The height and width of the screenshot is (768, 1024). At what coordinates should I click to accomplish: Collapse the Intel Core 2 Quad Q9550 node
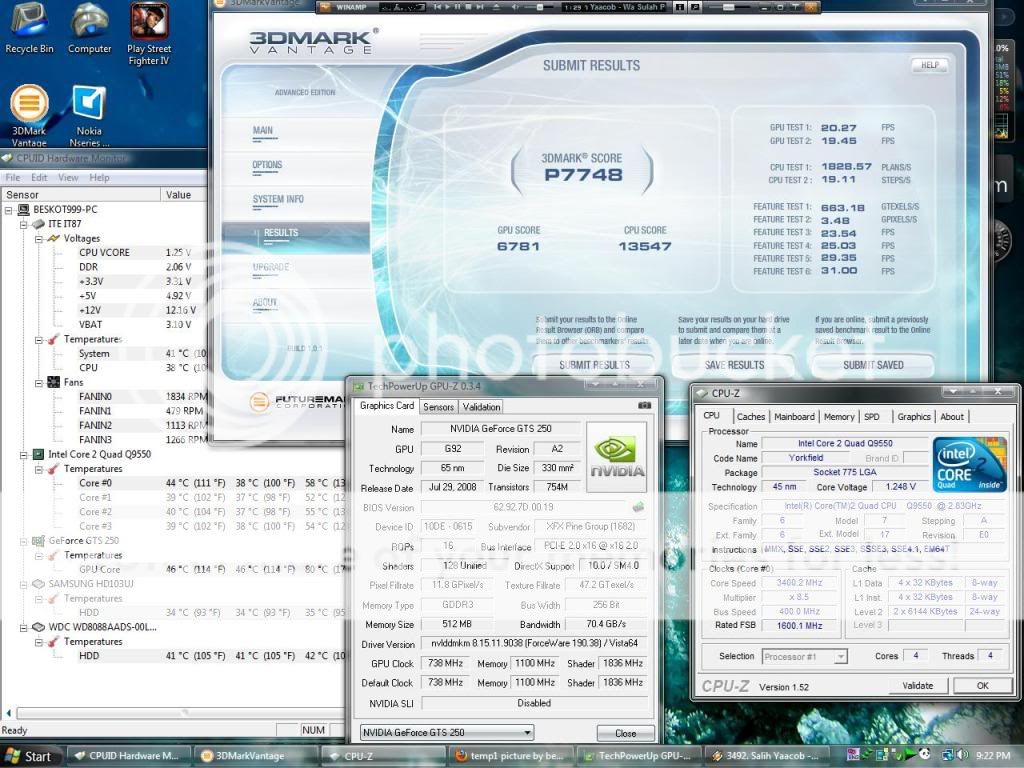point(25,454)
